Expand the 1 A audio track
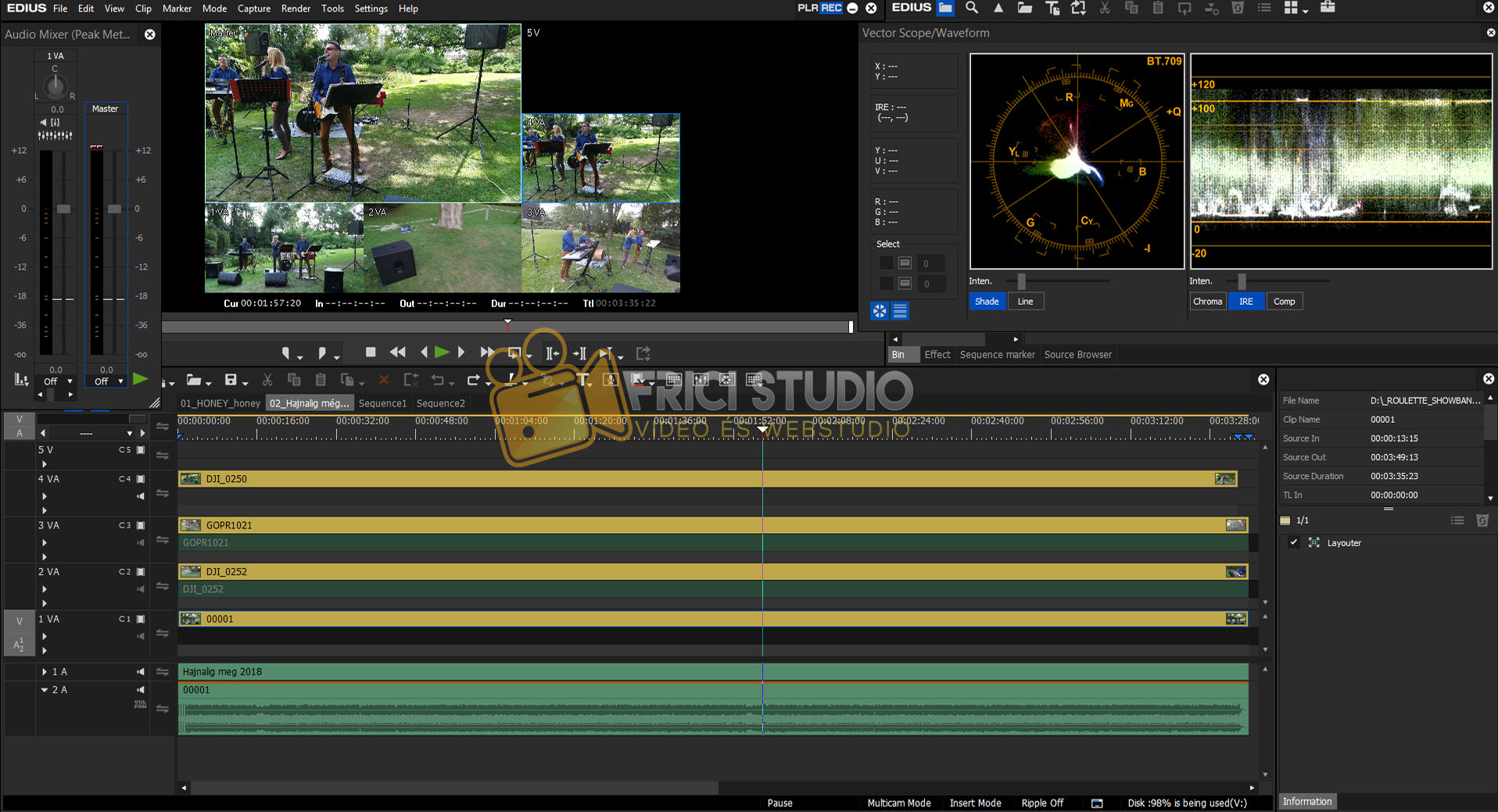Viewport: 1498px width, 812px height. [45, 672]
